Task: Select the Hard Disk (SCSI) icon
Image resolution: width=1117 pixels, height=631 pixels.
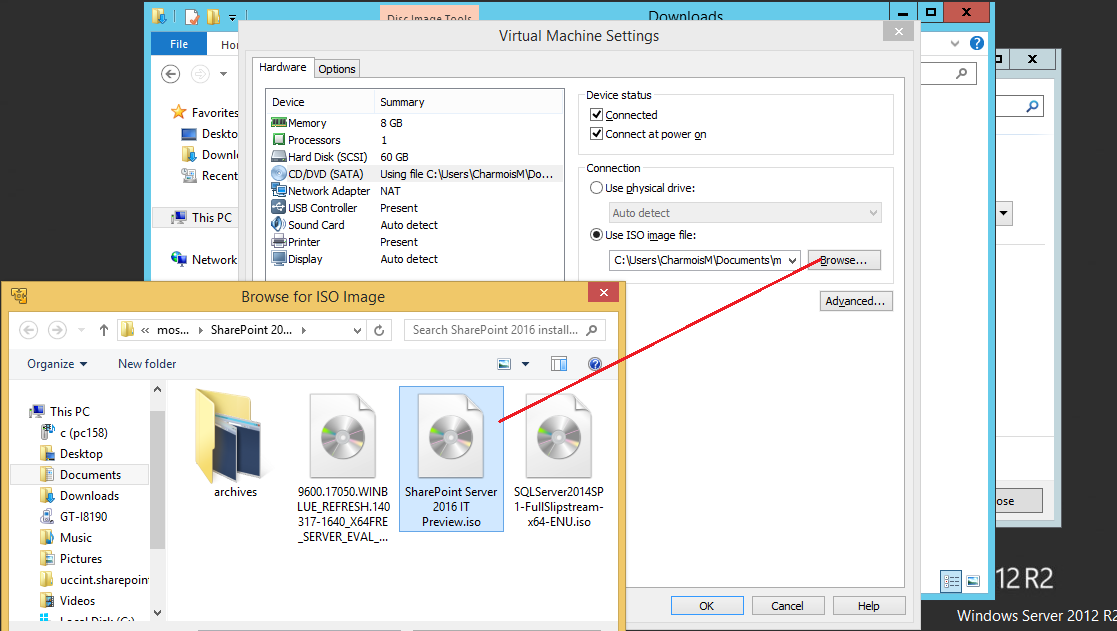Action: pyautogui.click(x=279, y=157)
